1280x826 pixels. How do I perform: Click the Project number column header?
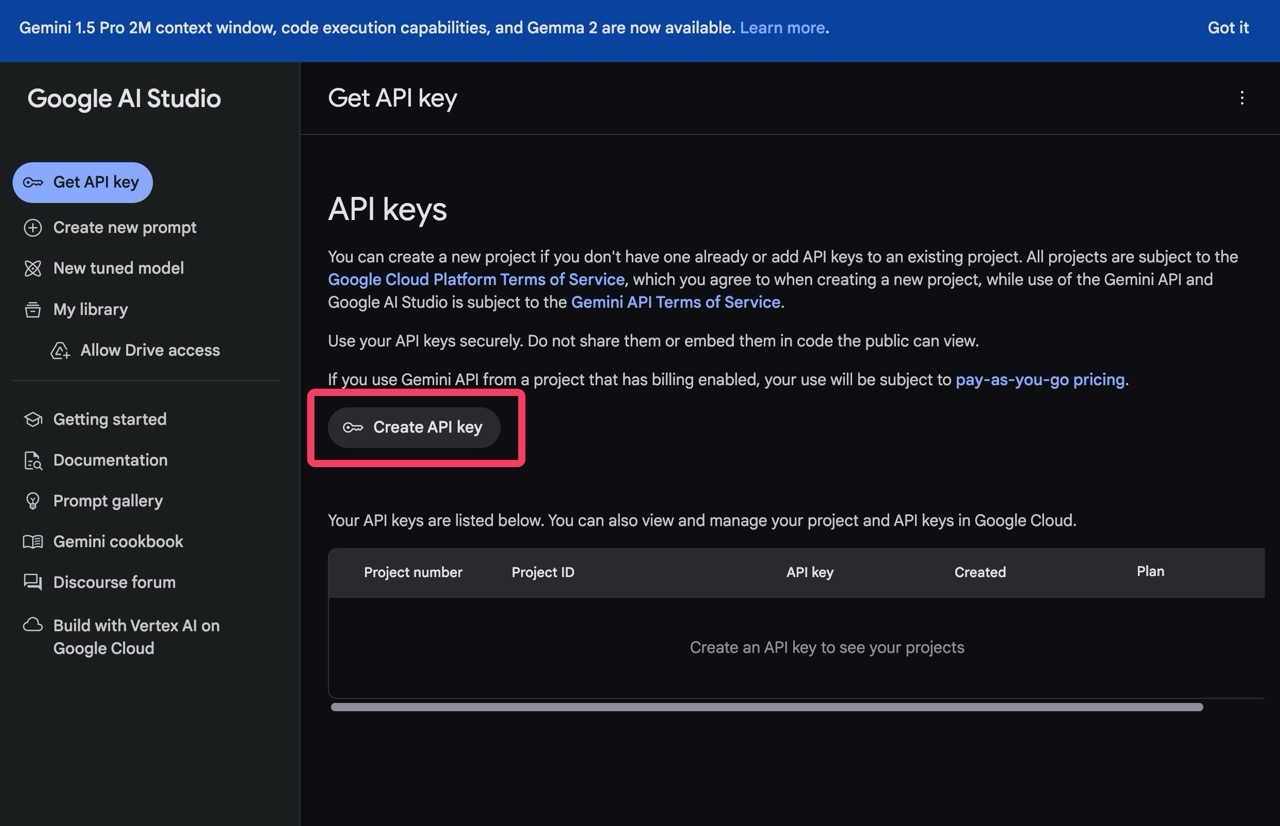(x=413, y=573)
